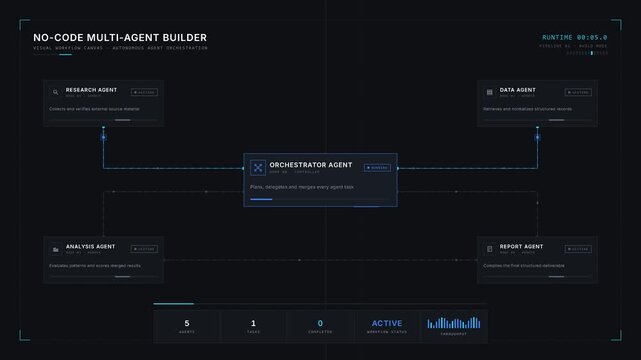The width and height of the screenshot is (641, 360).
Task: Click the tasks count stat showing 1
Action: pos(253,326)
